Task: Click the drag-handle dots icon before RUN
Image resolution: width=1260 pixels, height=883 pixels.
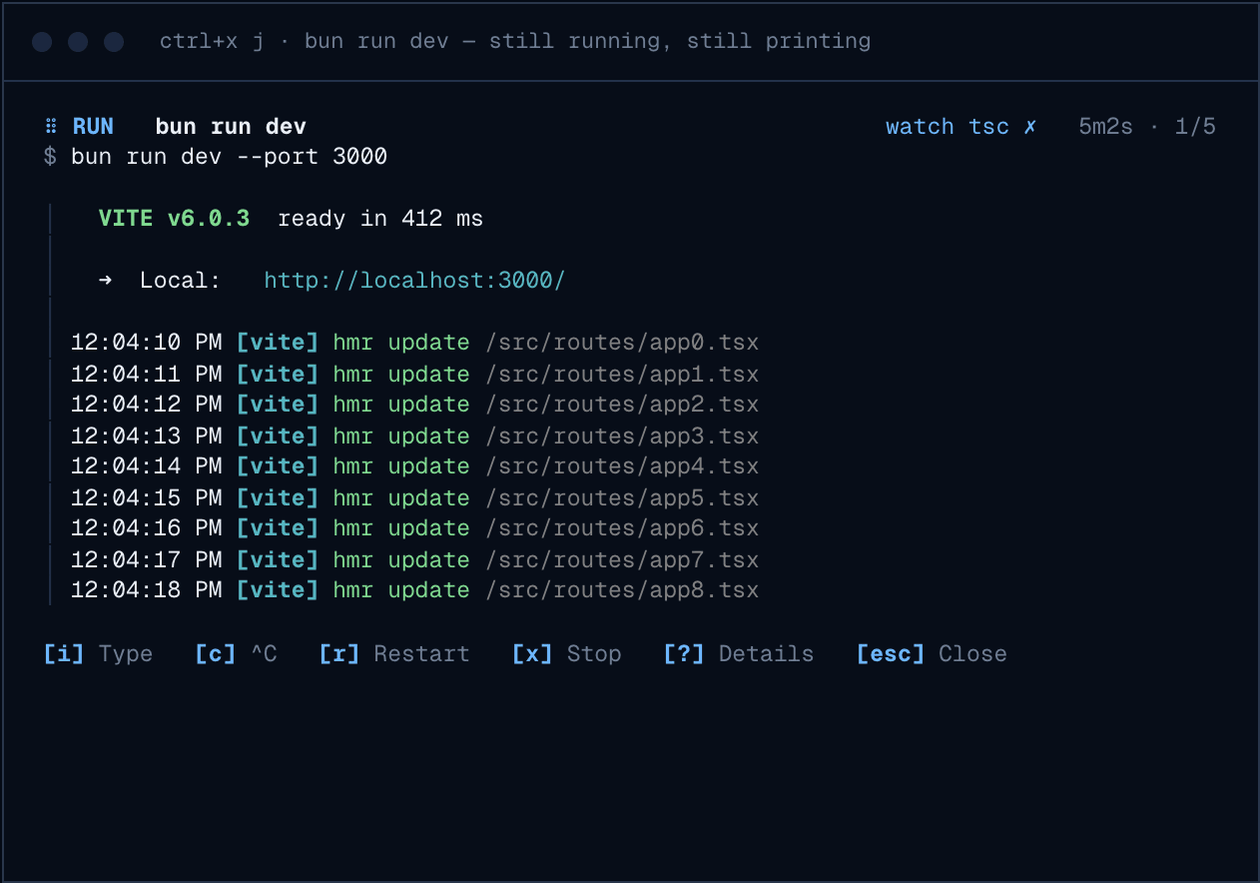Action: [51, 127]
